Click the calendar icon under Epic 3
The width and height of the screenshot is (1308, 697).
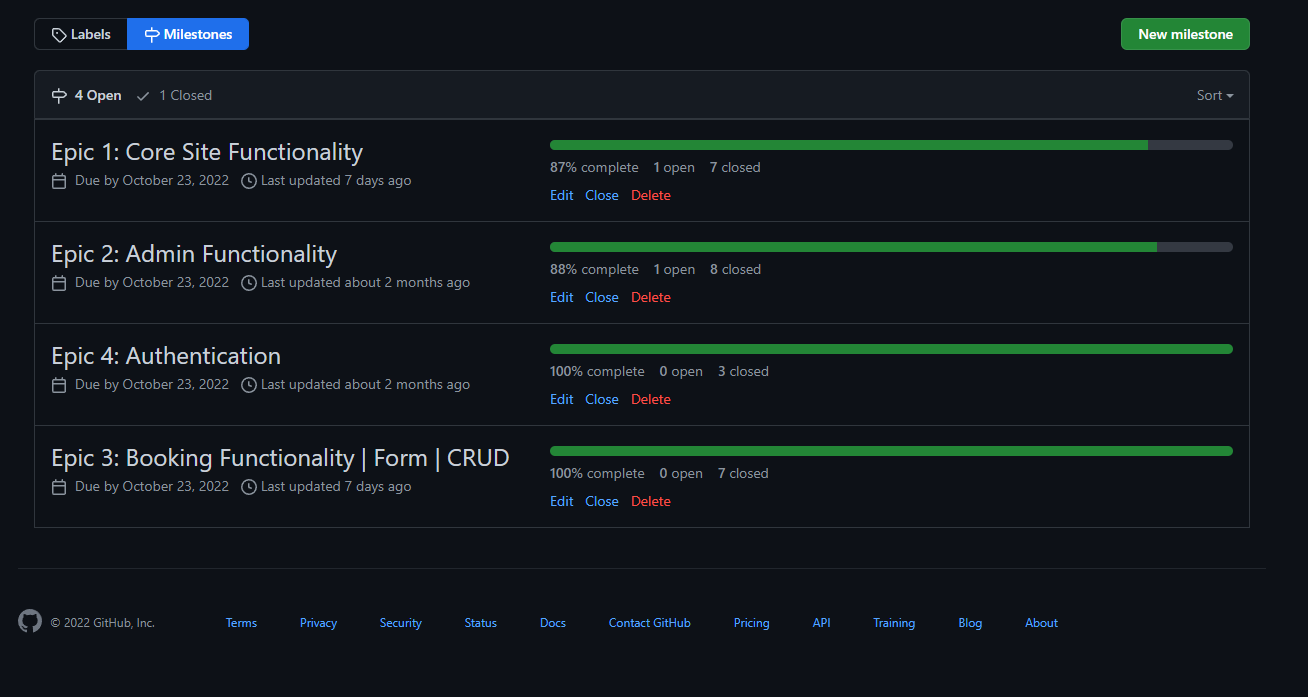coord(59,487)
